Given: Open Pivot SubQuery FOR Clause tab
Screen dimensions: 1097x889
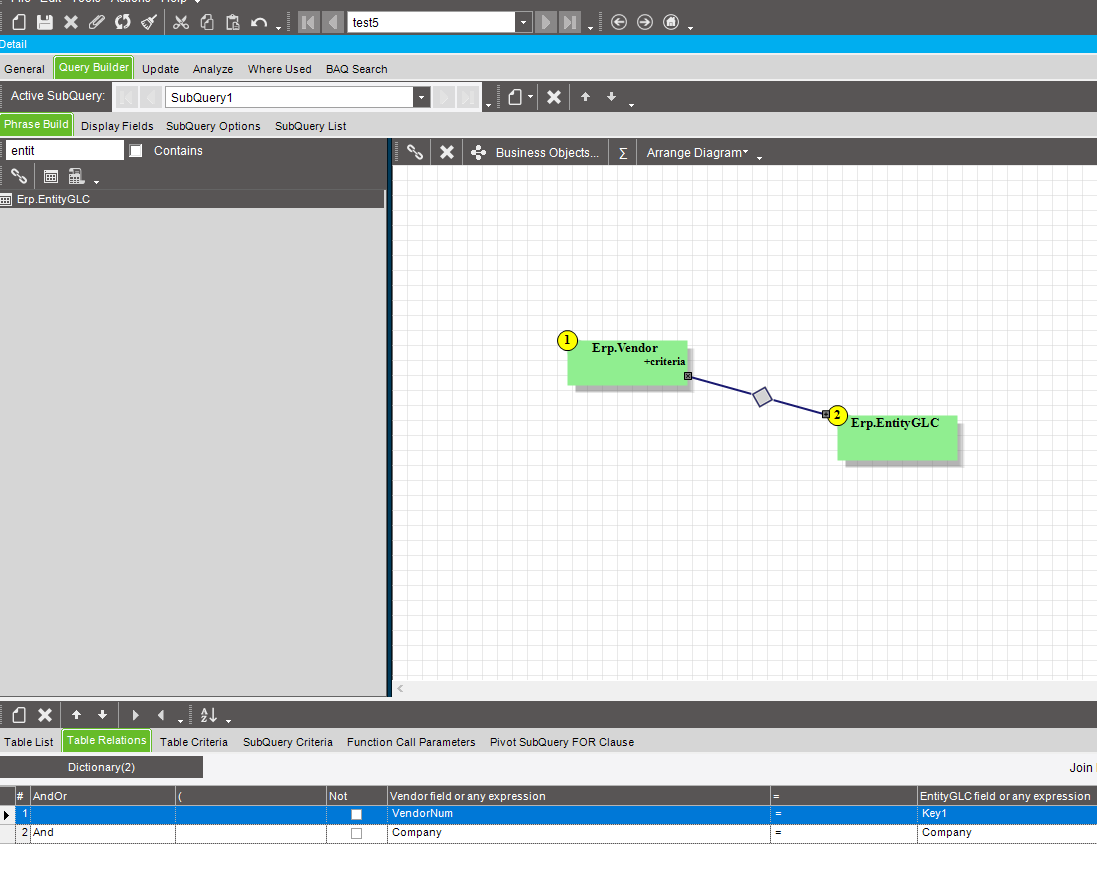Looking at the screenshot, I should [562, 742].
